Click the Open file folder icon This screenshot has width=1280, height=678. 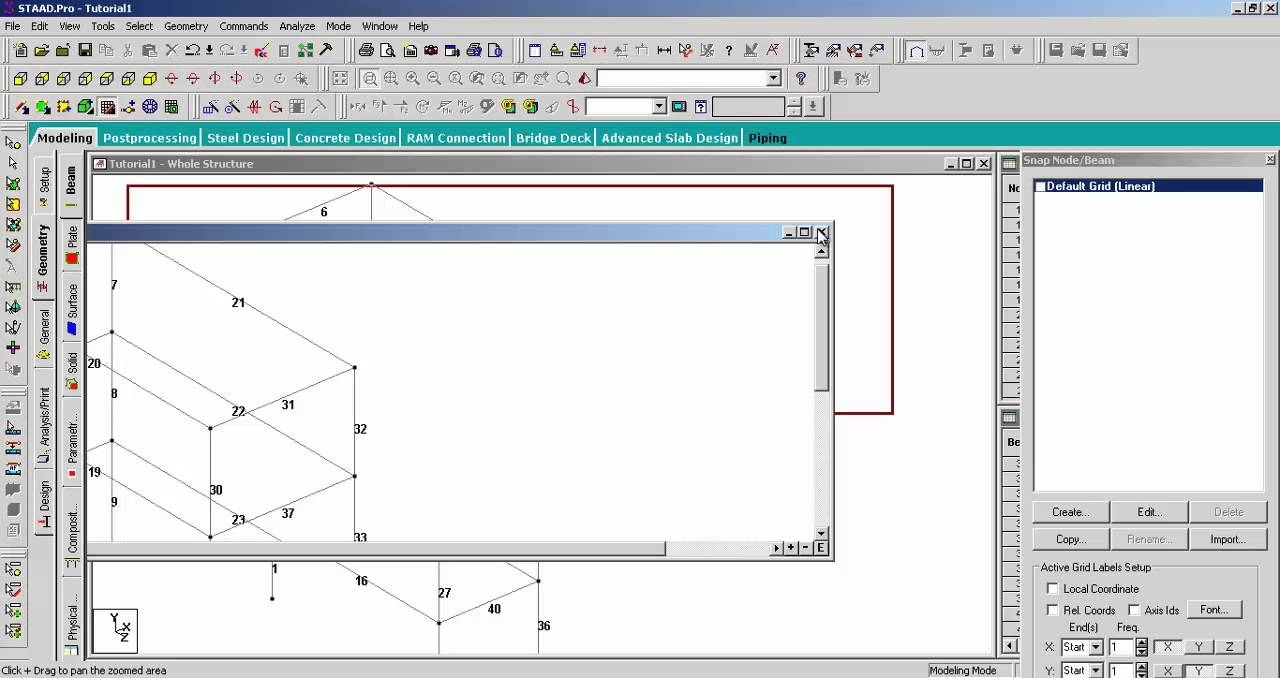42,50
